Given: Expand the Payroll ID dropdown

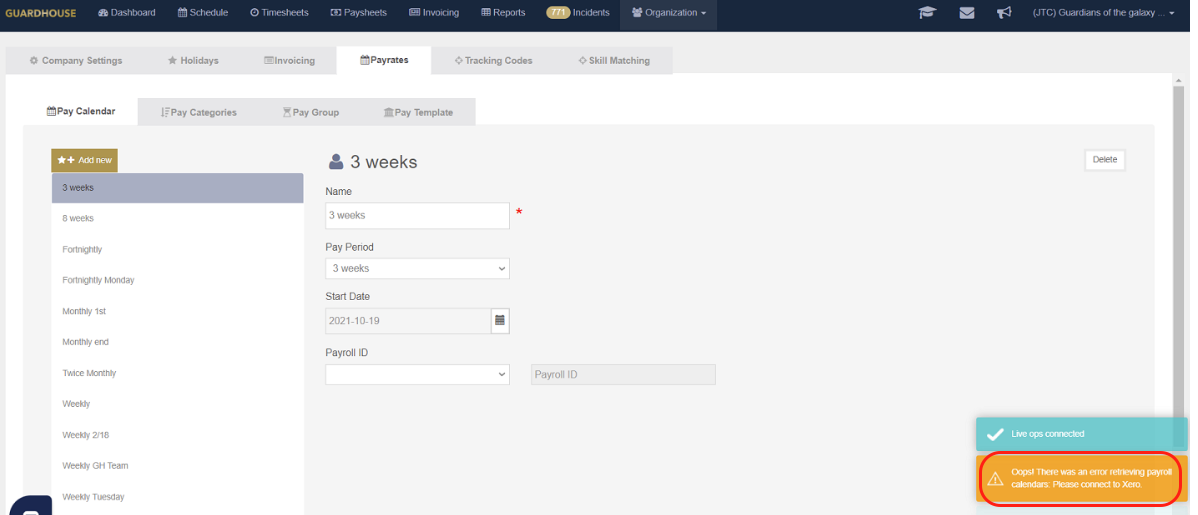Looking at the screenshot, I should [x=417, y=374].
